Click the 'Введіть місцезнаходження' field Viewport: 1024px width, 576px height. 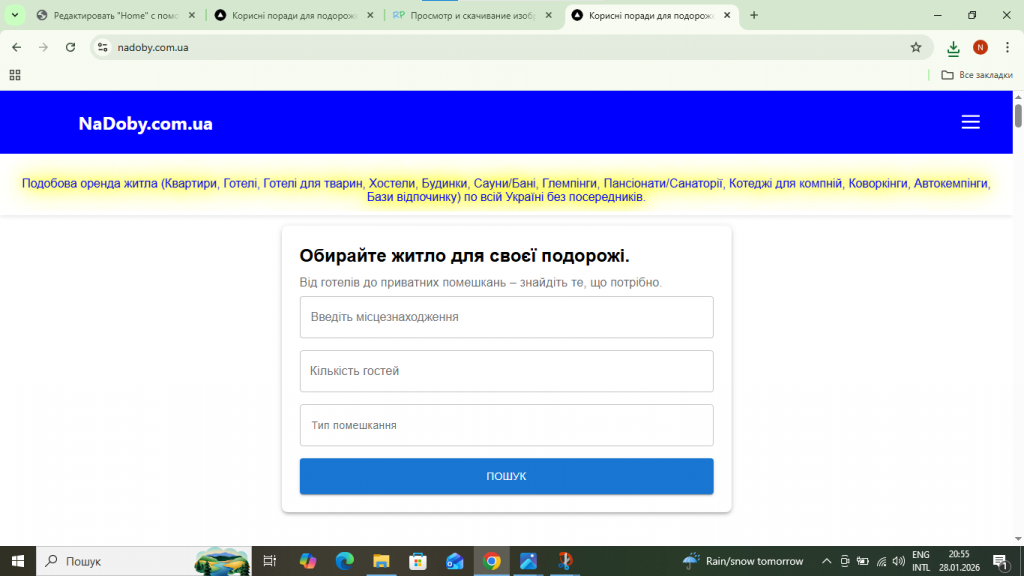coord(506,317)
